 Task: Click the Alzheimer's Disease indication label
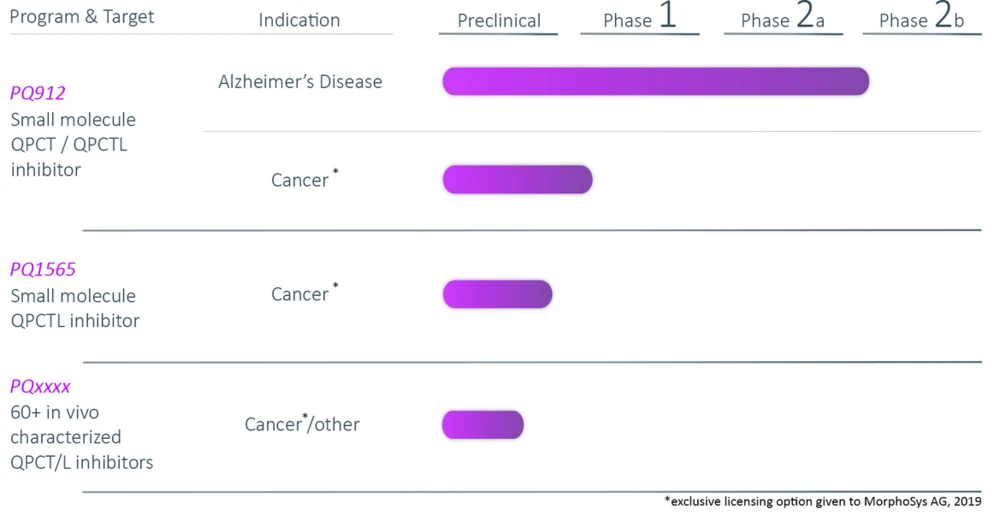[x=300, y=82]
